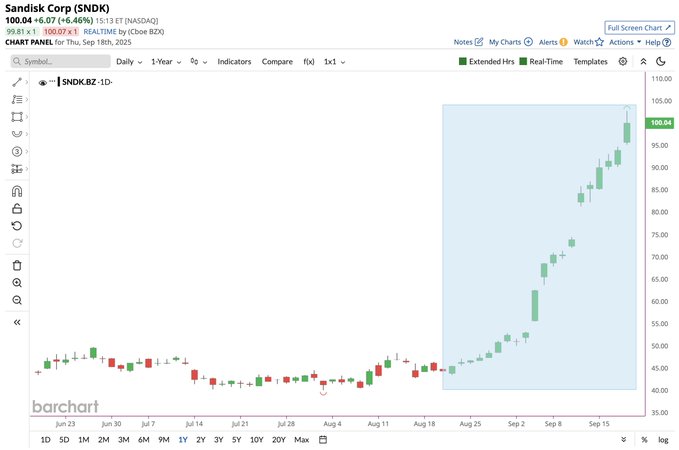Switch to dark mode moon icon
The width and height of the screenshot is (679, 450).
[661, 62]
